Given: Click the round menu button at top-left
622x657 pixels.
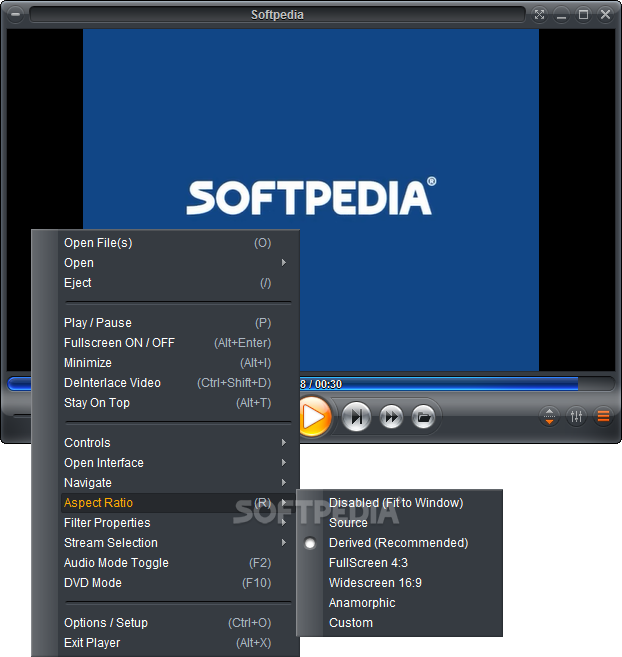Looking at the screenshot, I should click(15, 15).
